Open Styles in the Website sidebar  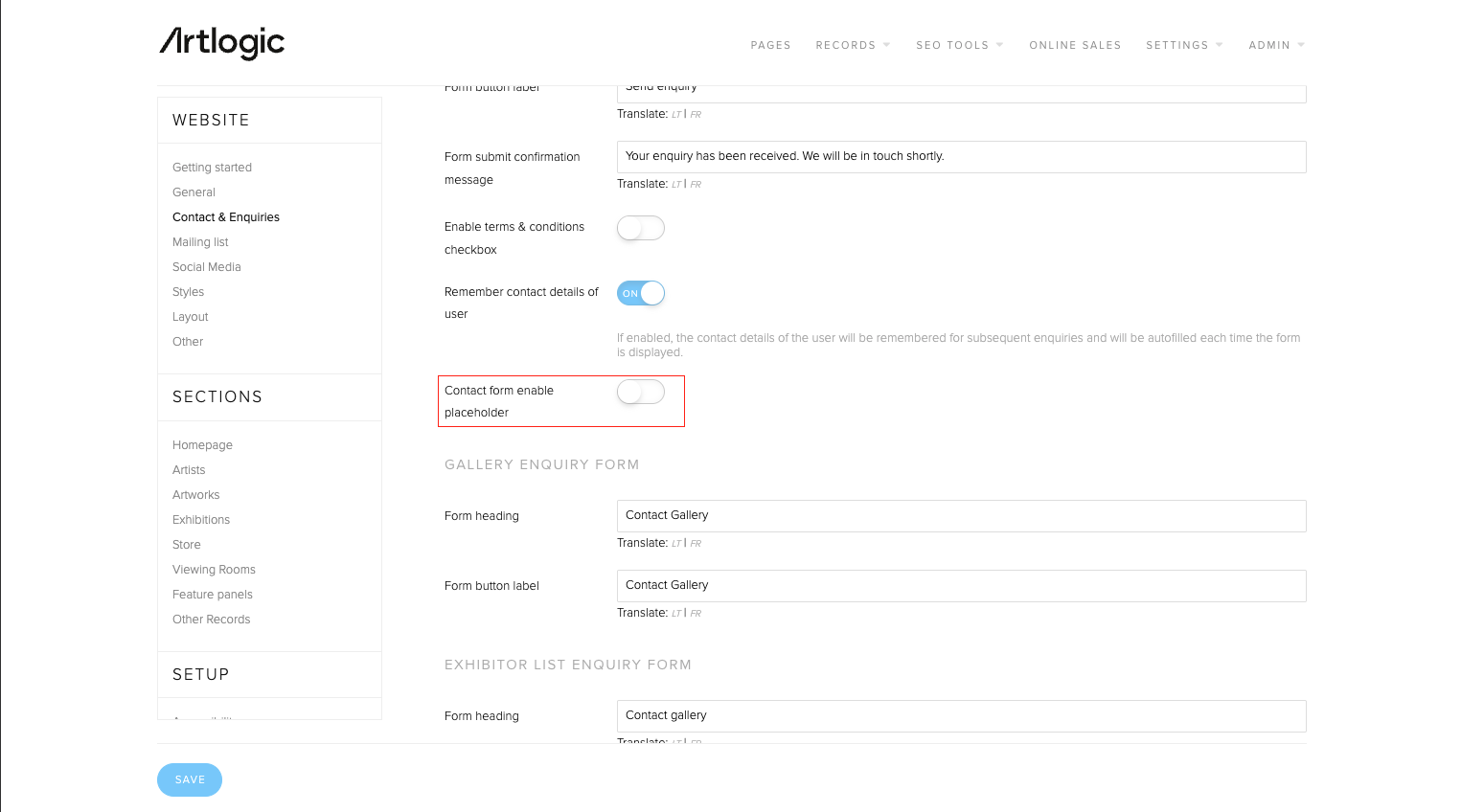[188, 292]
